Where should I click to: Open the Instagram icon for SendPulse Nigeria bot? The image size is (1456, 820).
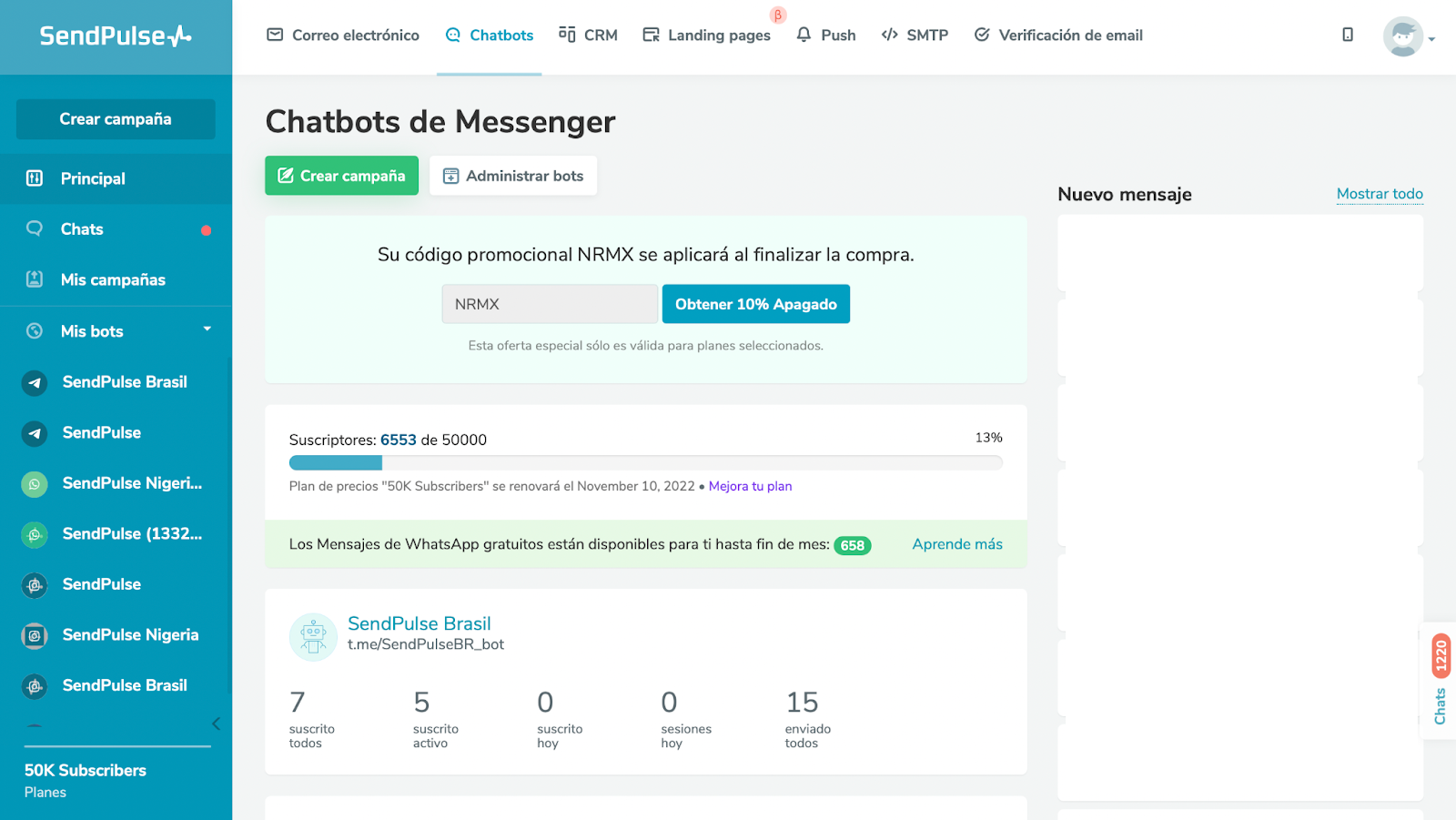(x=34, y=635)
